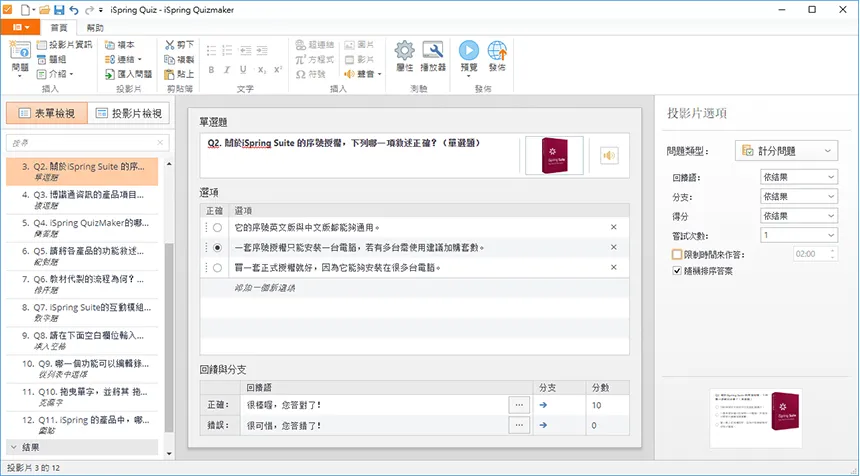Click the 複本 duplicate slide icon
This screenshot has height=476, width=860.
120,45
